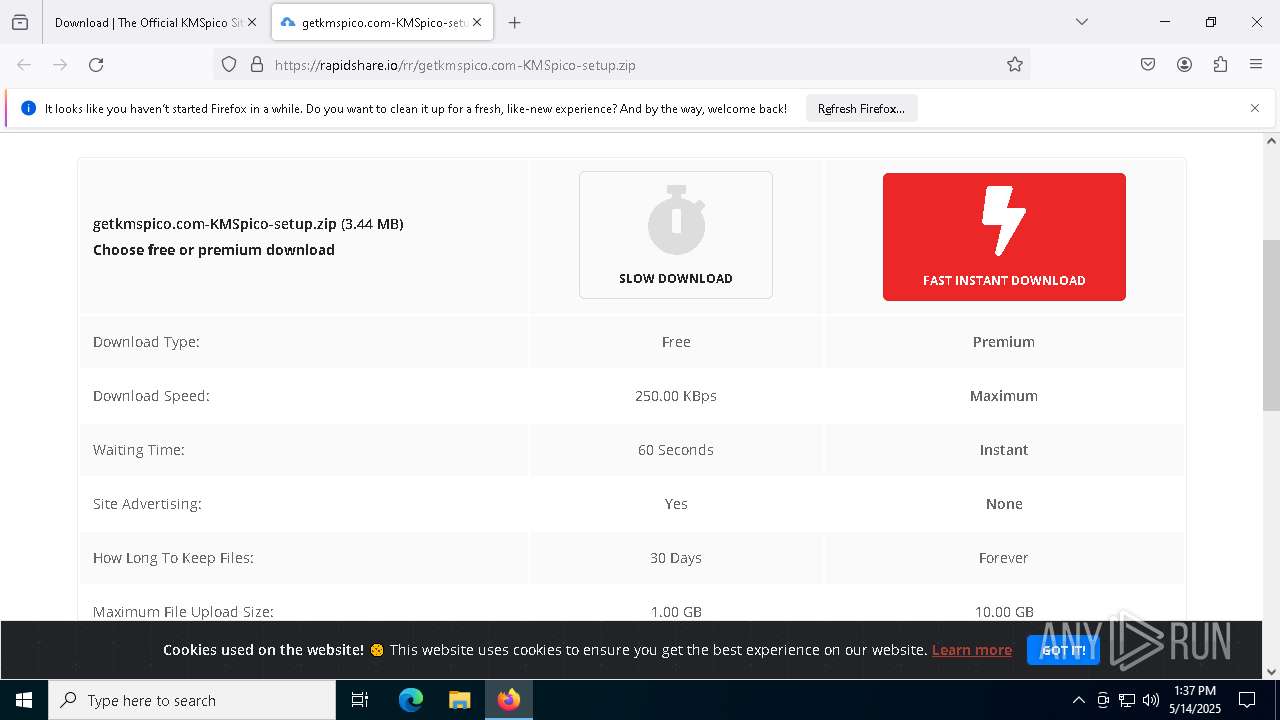Viewport: 1280px width, 720px height.
Task: Open File Explorer from taskbar
Action: (x=459, y=700)
